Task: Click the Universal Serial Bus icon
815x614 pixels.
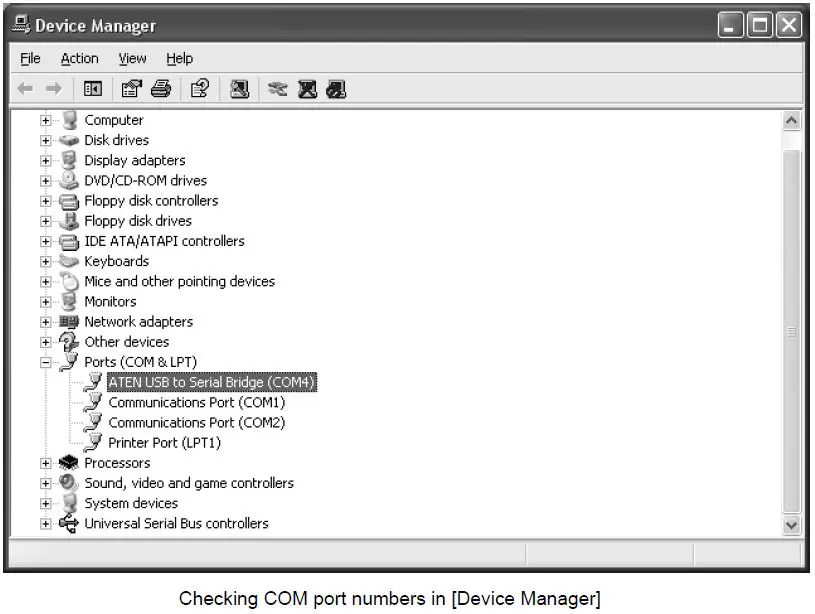Action: (69, 524)
